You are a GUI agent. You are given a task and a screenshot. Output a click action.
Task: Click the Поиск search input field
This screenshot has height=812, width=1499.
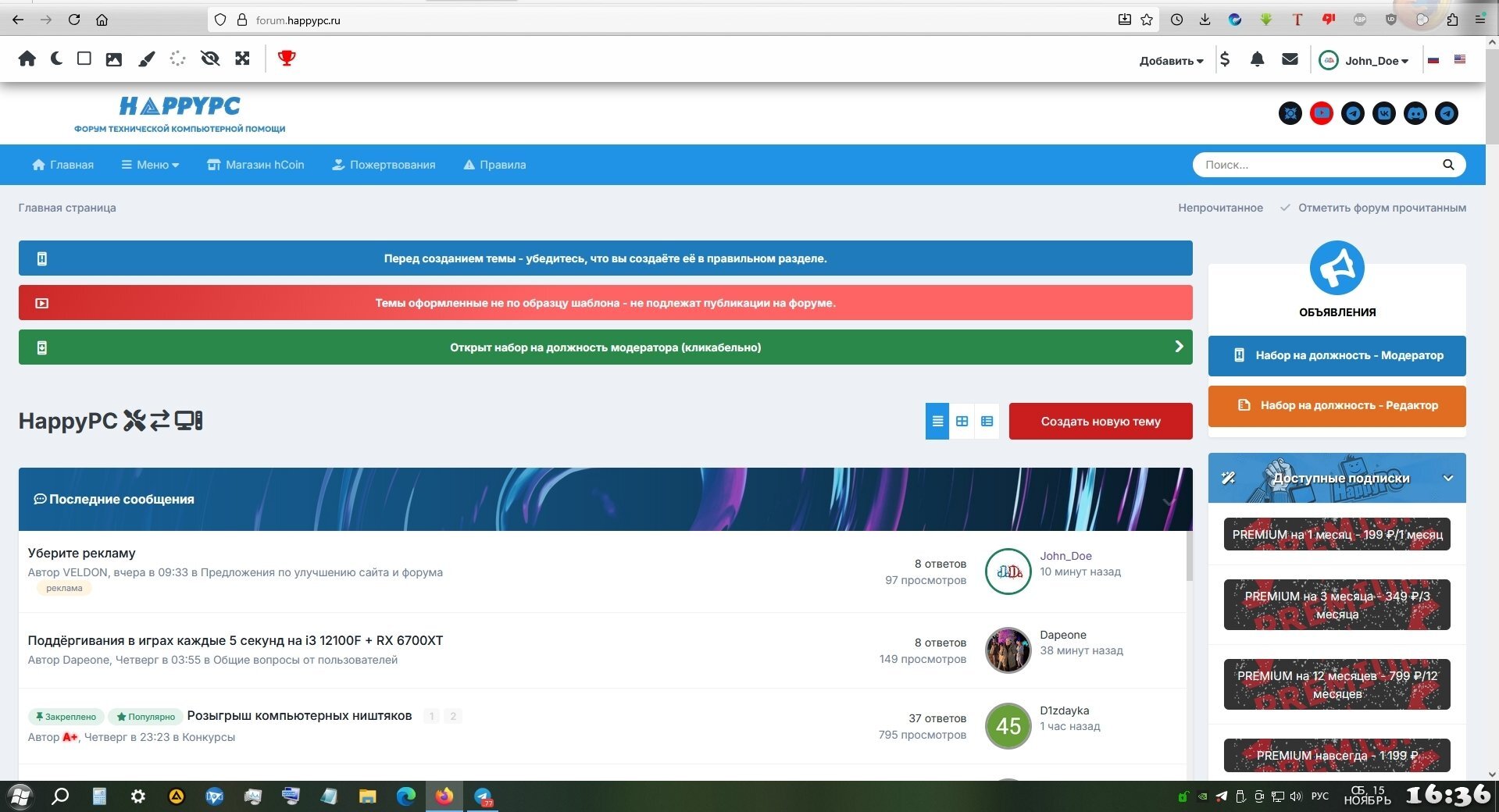pos(1316,165)
